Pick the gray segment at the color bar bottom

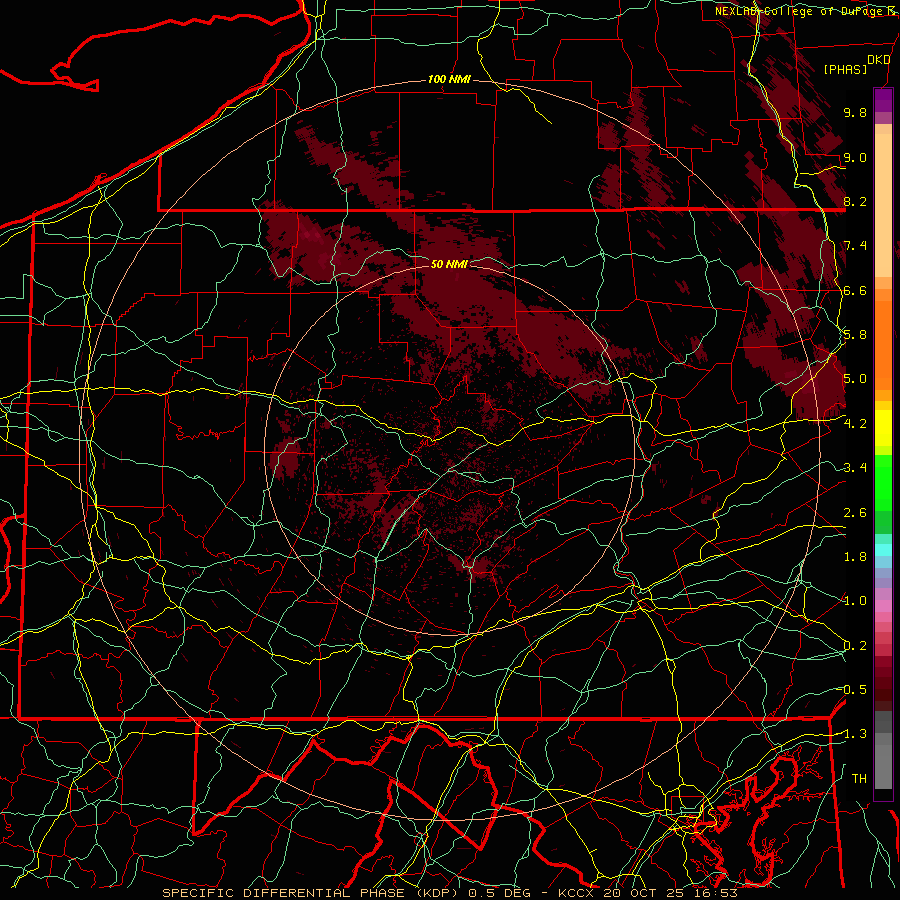883,765
